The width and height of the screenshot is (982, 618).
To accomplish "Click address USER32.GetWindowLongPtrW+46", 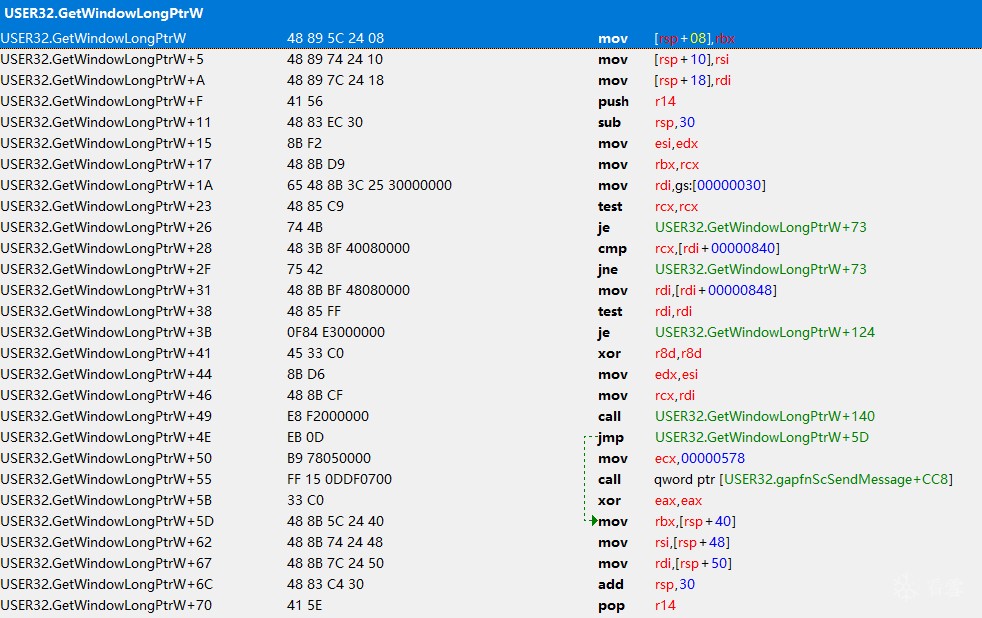I will (106, 395).
